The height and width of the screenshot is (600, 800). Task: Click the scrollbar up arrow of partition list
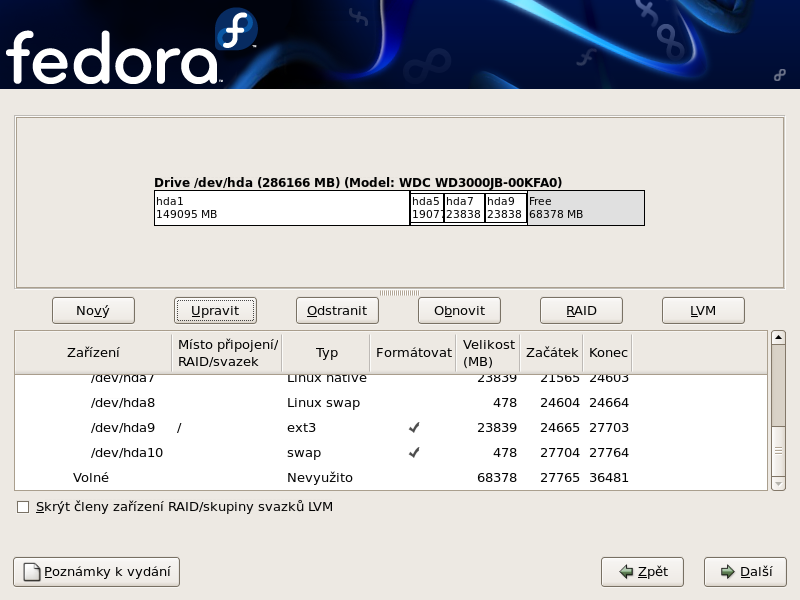click(778, 337)
